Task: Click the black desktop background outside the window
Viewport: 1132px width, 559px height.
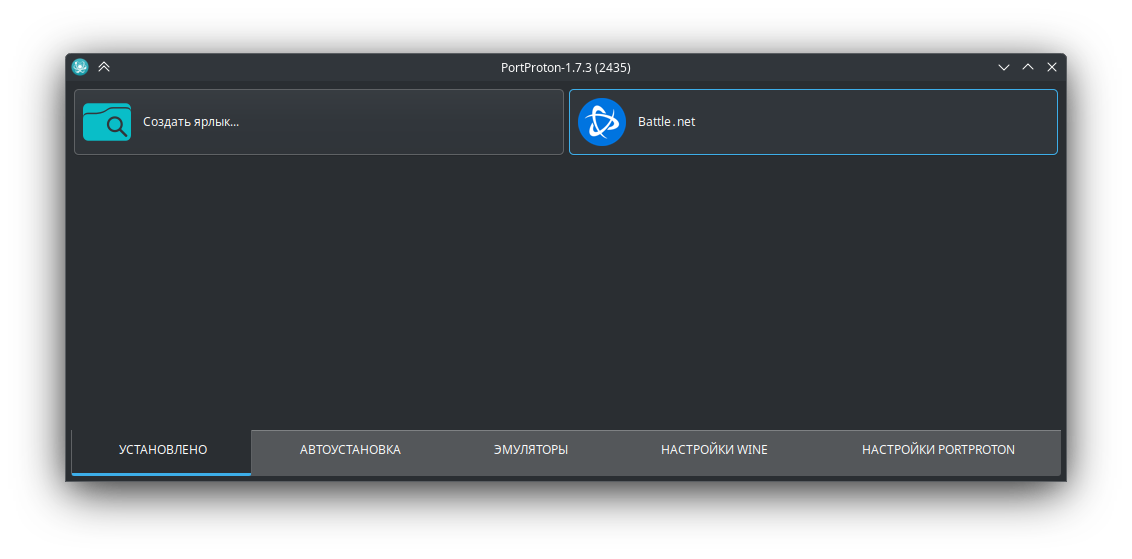Action: pos(565,520)
